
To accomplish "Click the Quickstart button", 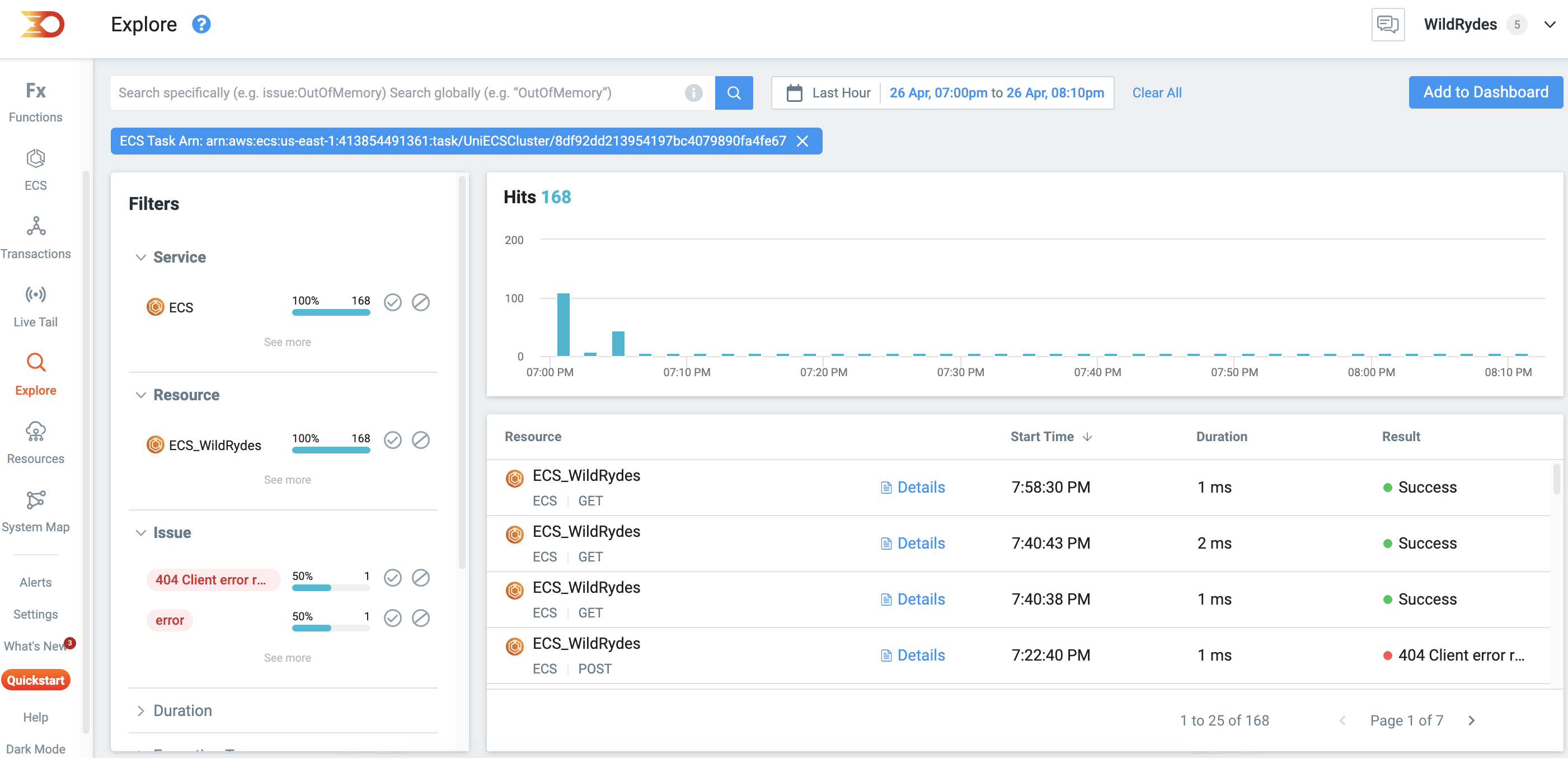I will pyautogui.click(x=35, y=680).
